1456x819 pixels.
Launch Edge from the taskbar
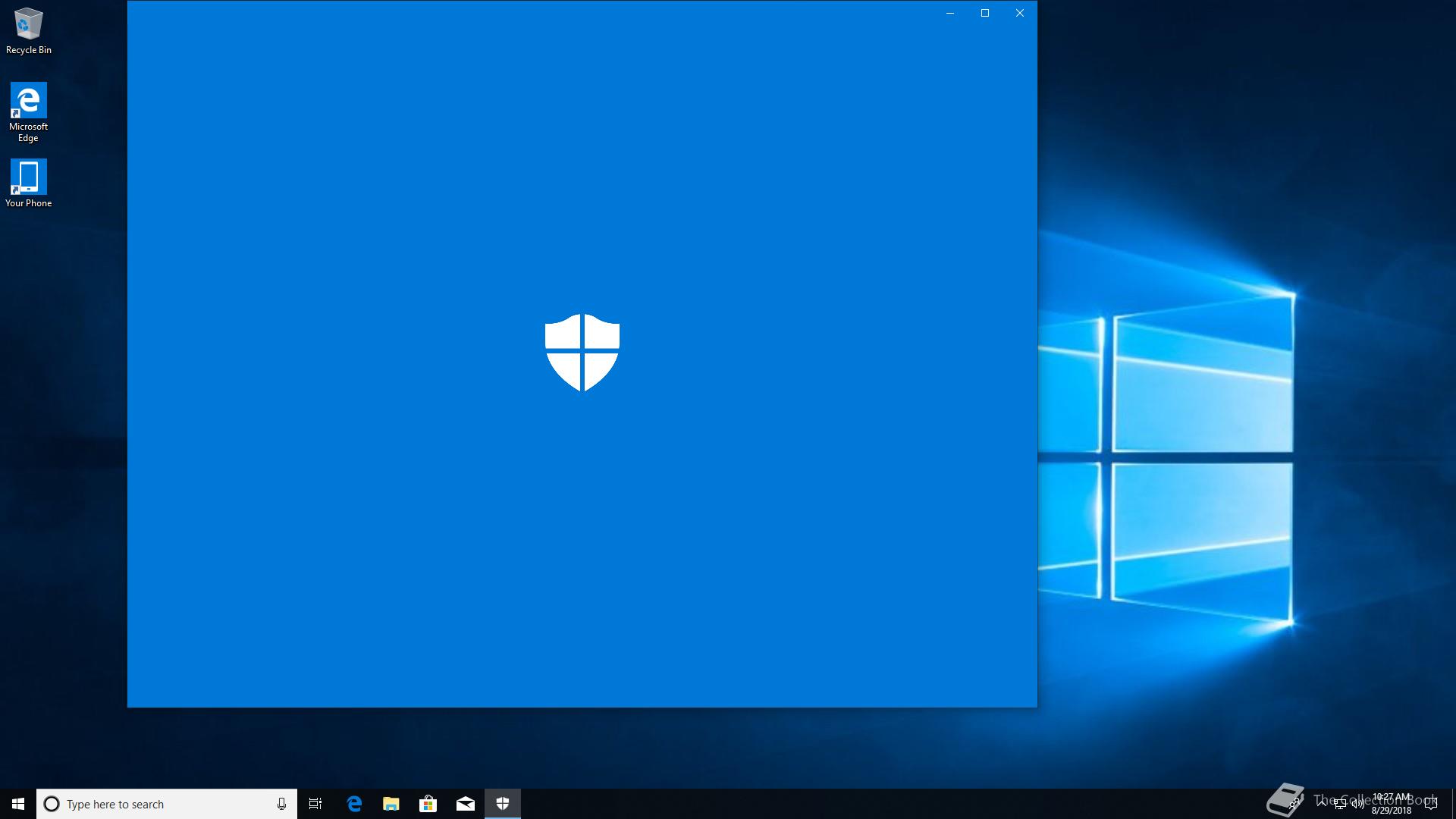(354, 804)
